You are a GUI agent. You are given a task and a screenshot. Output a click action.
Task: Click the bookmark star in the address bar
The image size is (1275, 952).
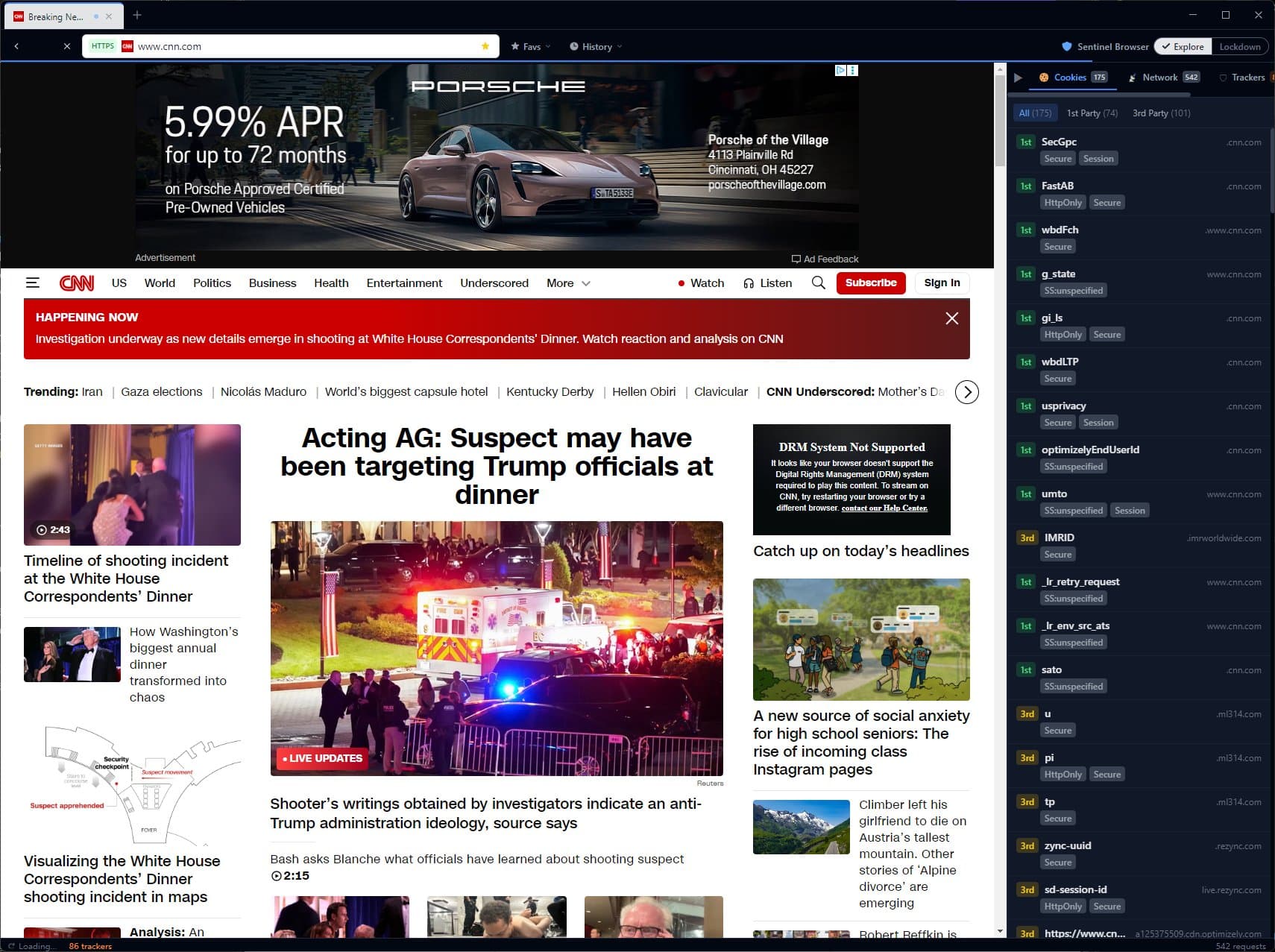point(485,46)
